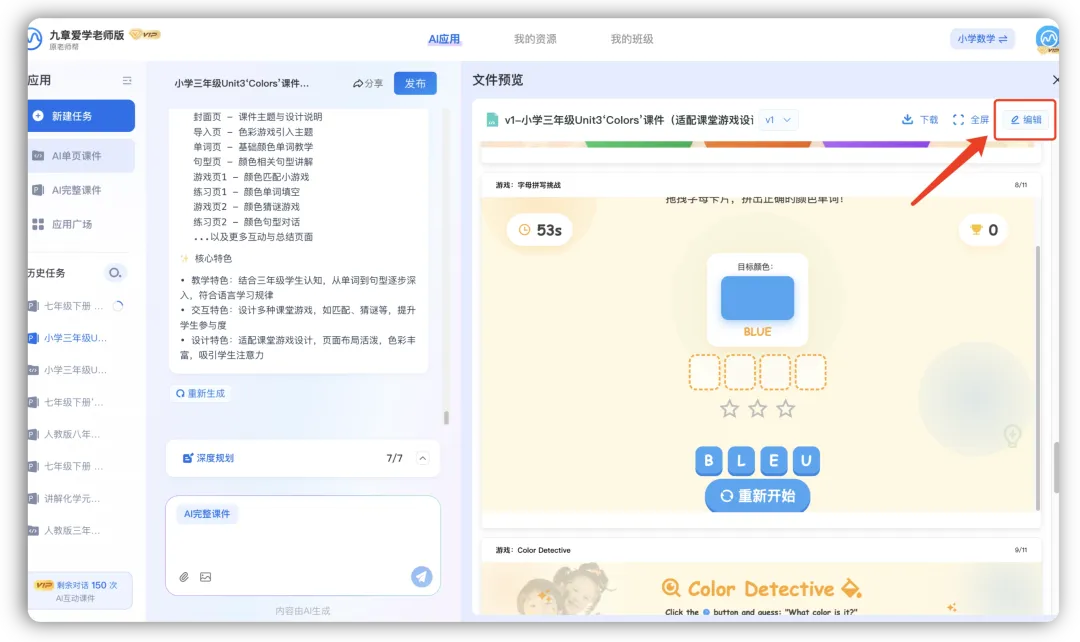Click the 剩余对话 150 次 VIP banner
The image size is (1080, 642).
(x=81, y=591)
